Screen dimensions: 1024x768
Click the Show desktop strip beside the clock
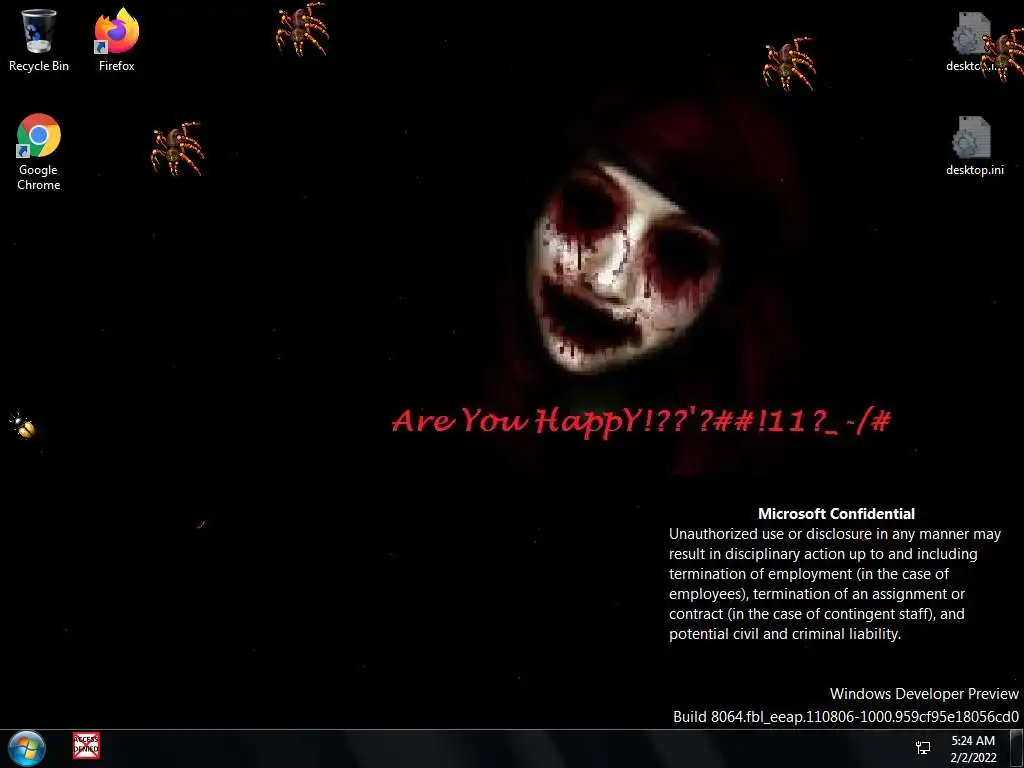point(1017,748)
